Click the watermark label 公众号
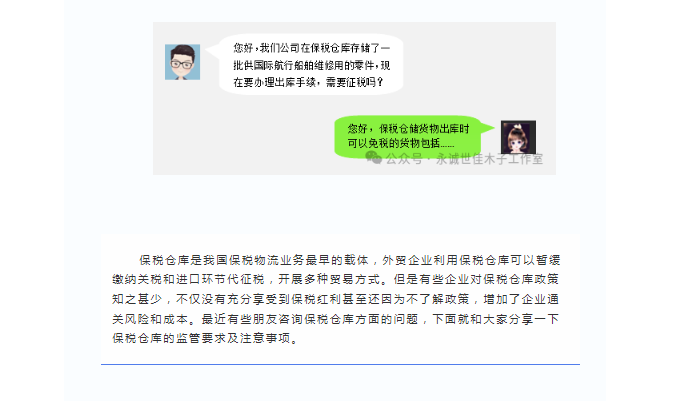 (404, 159)
